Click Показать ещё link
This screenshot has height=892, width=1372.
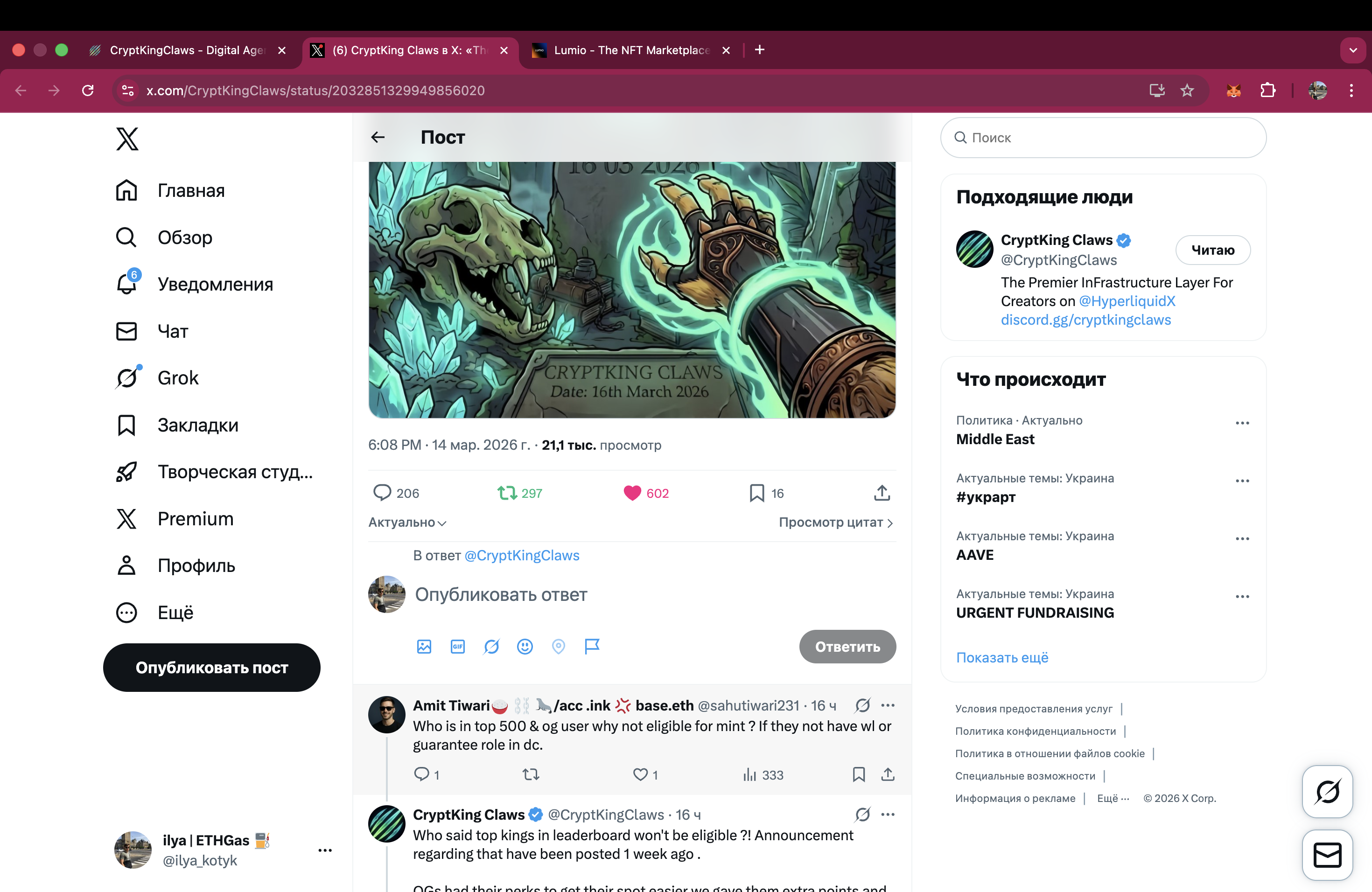point(1002,657)
